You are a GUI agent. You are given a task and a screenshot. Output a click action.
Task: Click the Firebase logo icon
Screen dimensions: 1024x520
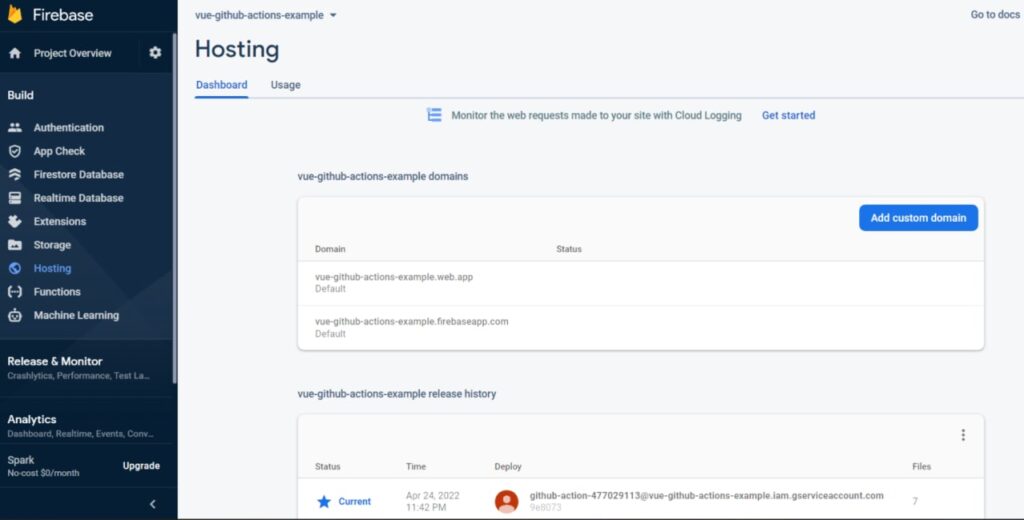15,15
